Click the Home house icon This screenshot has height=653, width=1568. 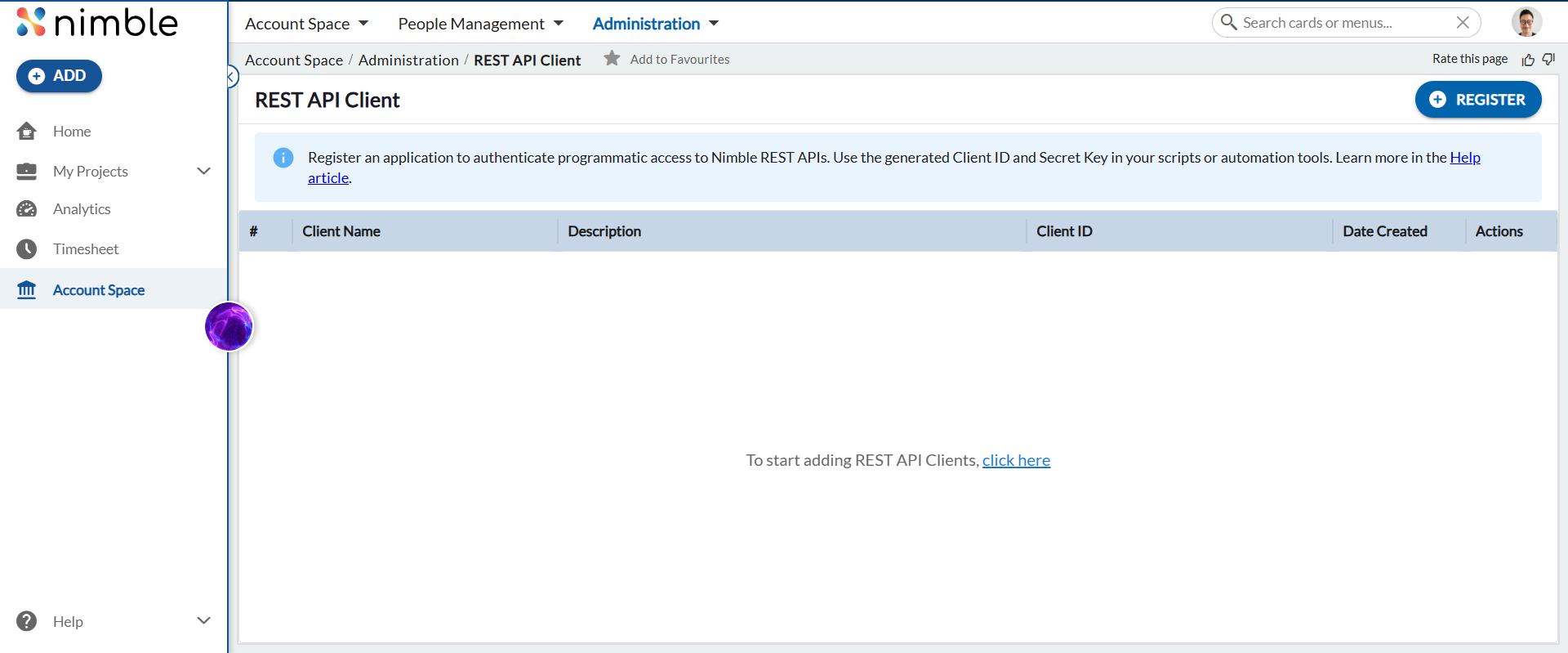[x=27, y=131]
